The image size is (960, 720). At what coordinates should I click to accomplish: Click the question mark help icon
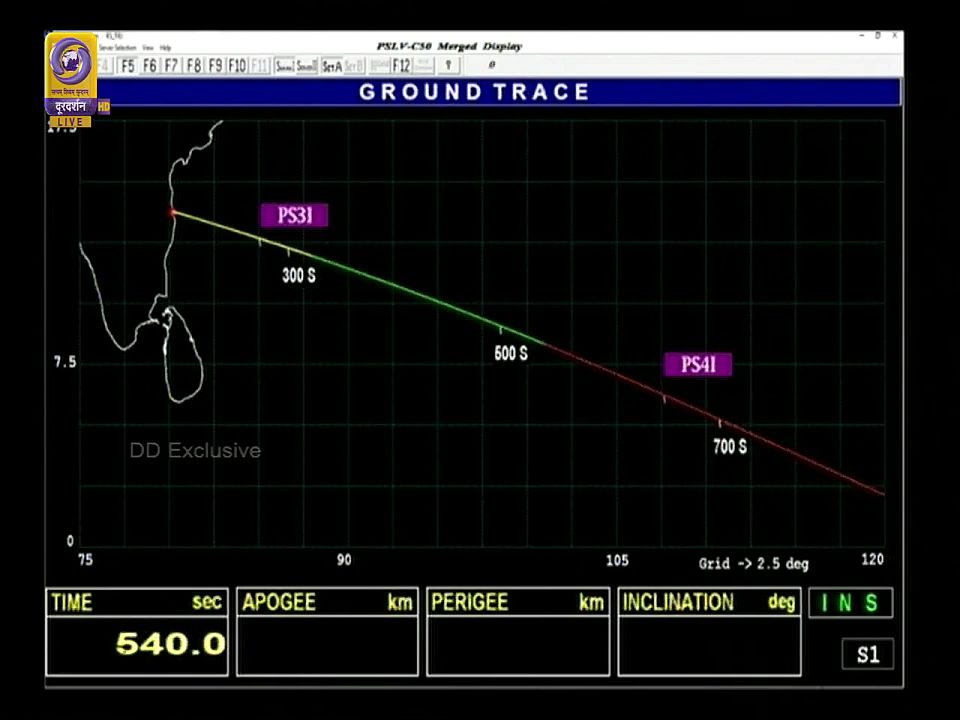(448, 66)
